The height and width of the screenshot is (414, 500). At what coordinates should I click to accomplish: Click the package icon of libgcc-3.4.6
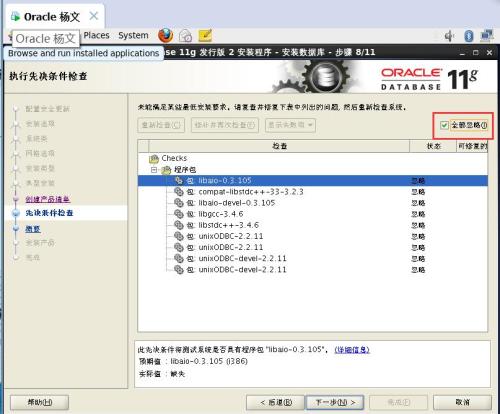pyautogui.click(x=179, y=214)
